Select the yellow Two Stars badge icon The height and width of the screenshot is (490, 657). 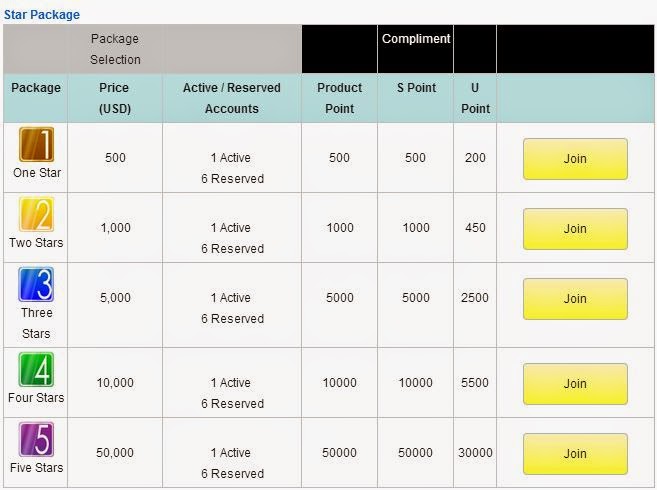tap(36, 214)
